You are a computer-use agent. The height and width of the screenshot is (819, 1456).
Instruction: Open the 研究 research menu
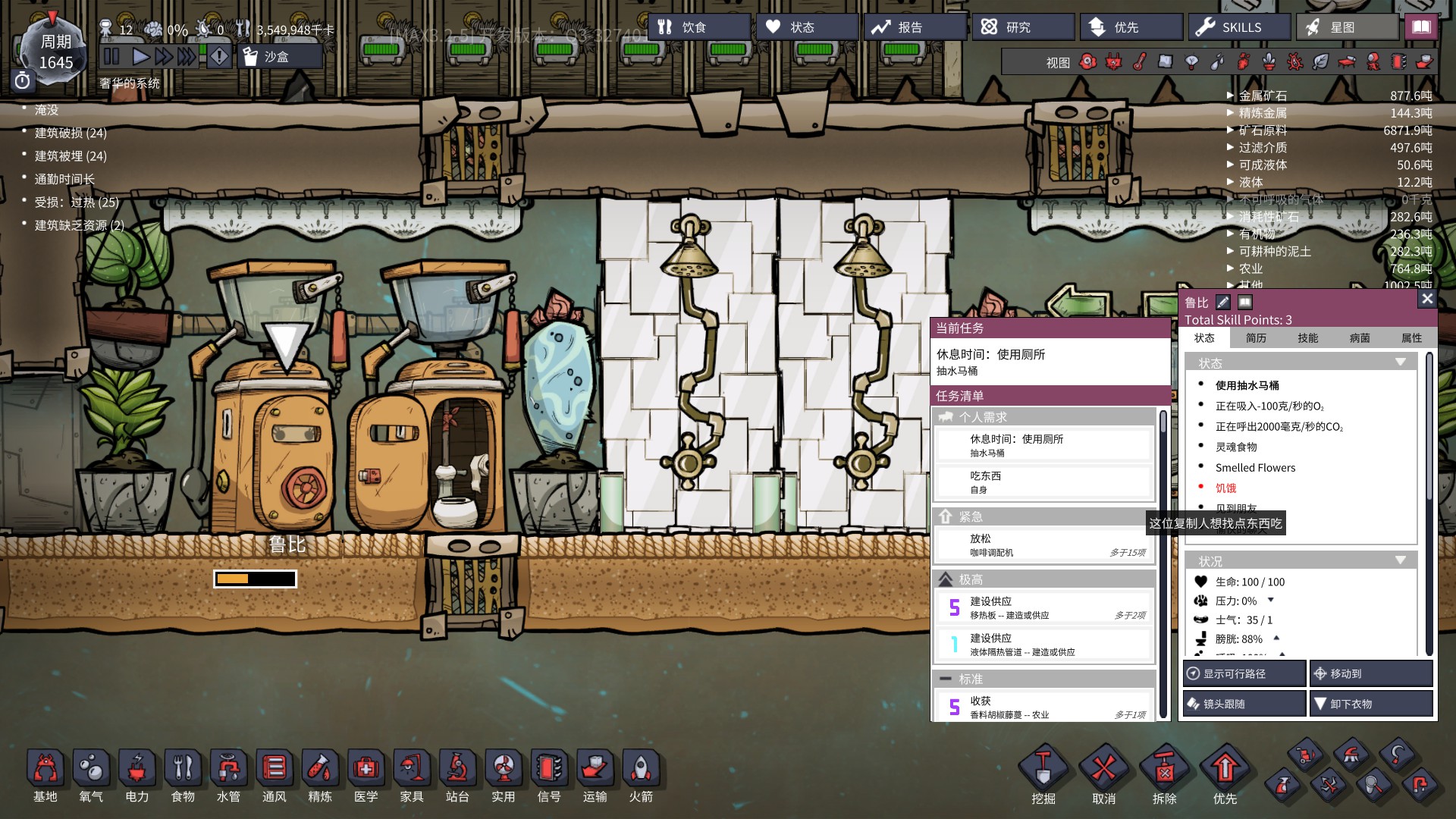pos(1023,27)
